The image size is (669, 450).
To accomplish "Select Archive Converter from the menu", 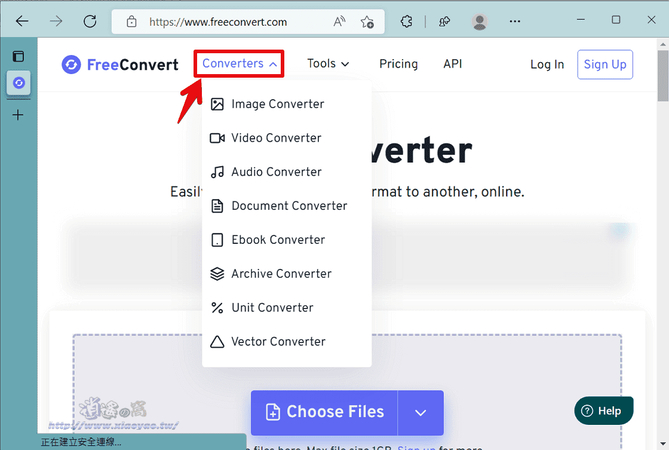I will click(282, 273).
